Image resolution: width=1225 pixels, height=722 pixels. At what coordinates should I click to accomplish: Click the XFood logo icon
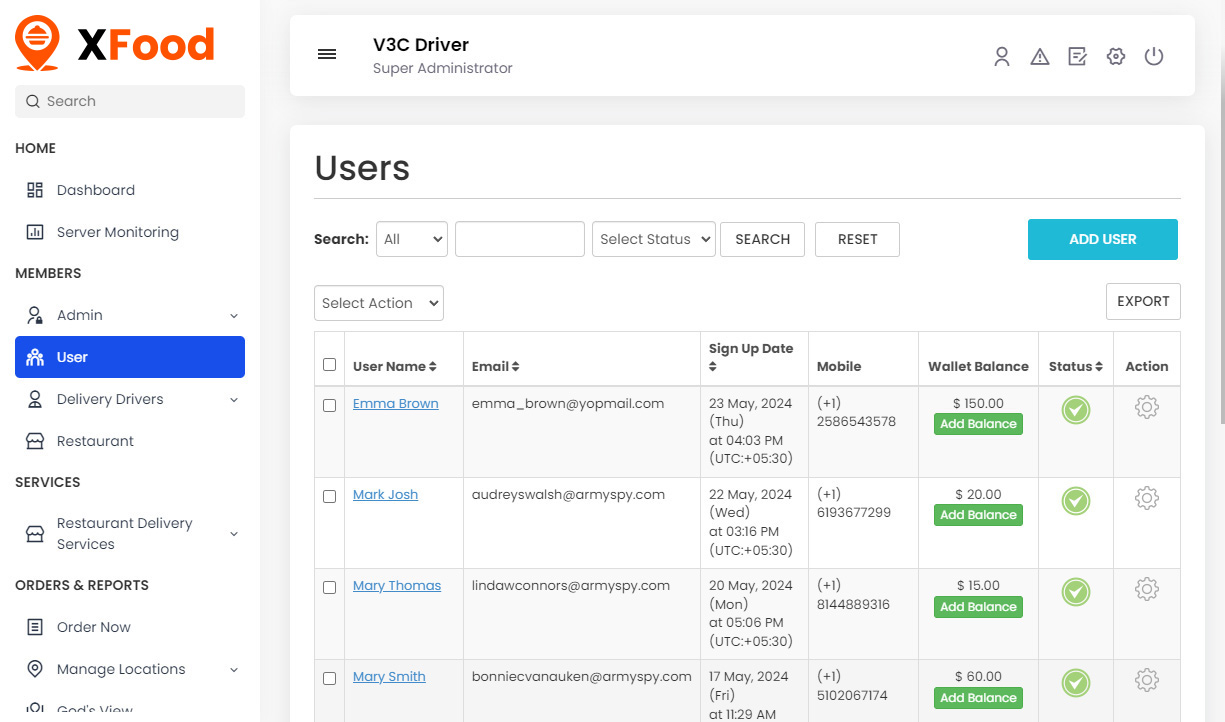pyautogui.click(x=38, y=42)
